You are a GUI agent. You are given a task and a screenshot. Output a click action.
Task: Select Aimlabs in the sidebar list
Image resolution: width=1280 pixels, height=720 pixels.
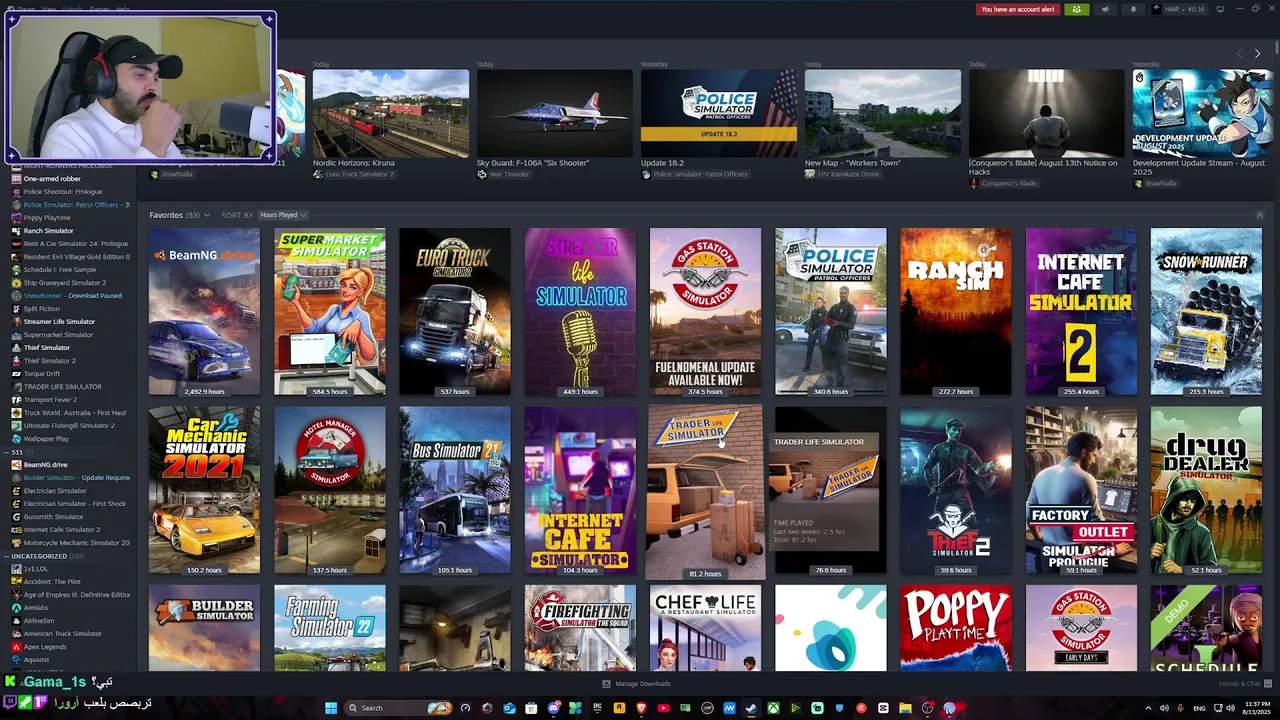pos(36,608)
